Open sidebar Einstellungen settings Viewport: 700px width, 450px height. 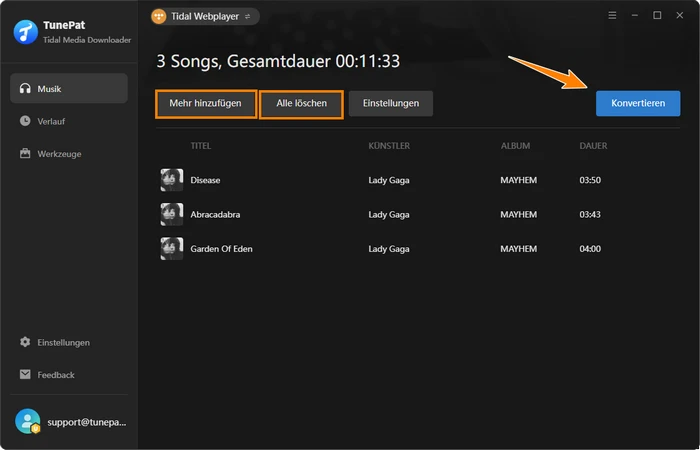(x=69, y=342)
